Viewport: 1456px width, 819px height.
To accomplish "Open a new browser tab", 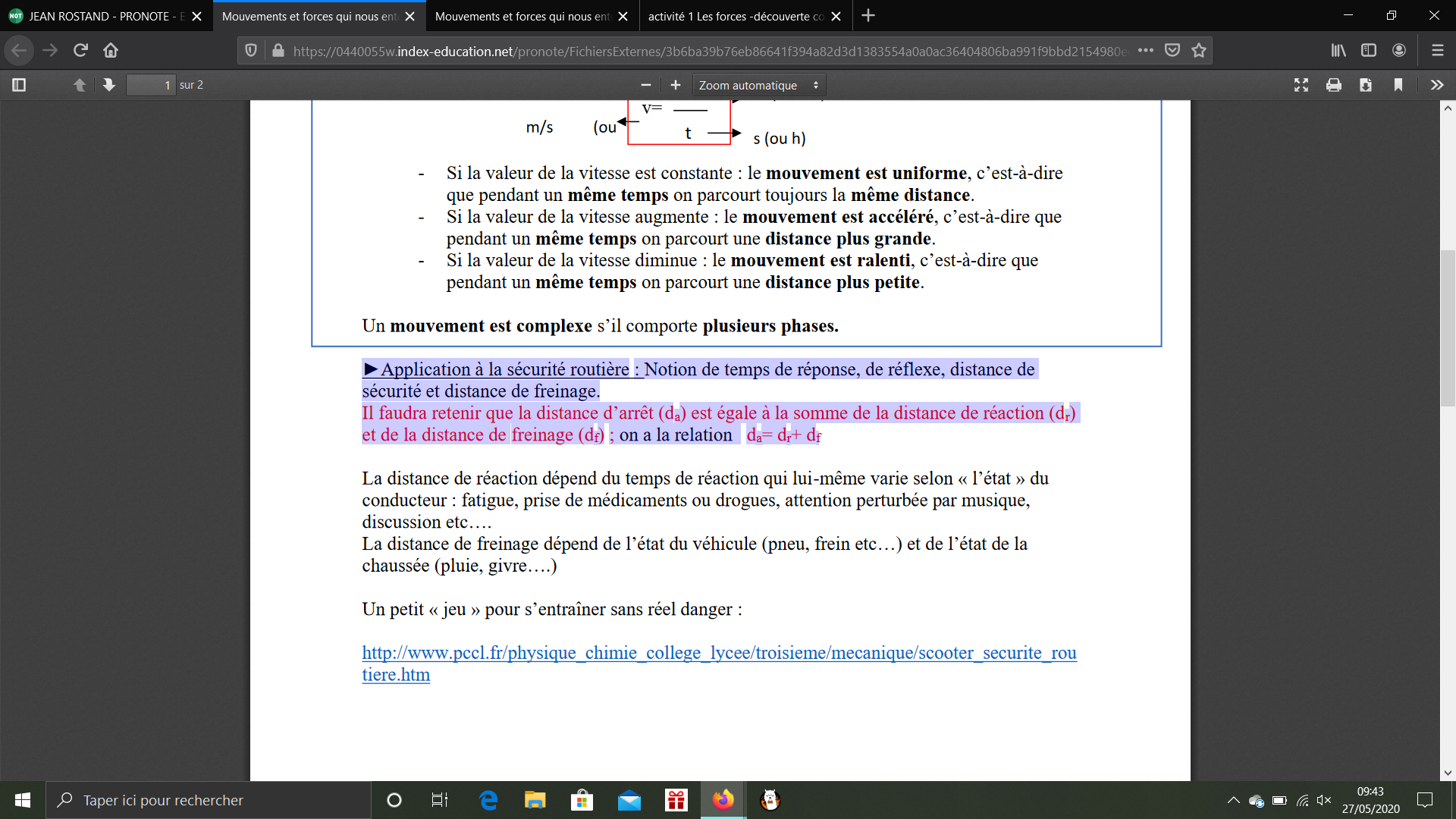I will (x=868, y=16).
